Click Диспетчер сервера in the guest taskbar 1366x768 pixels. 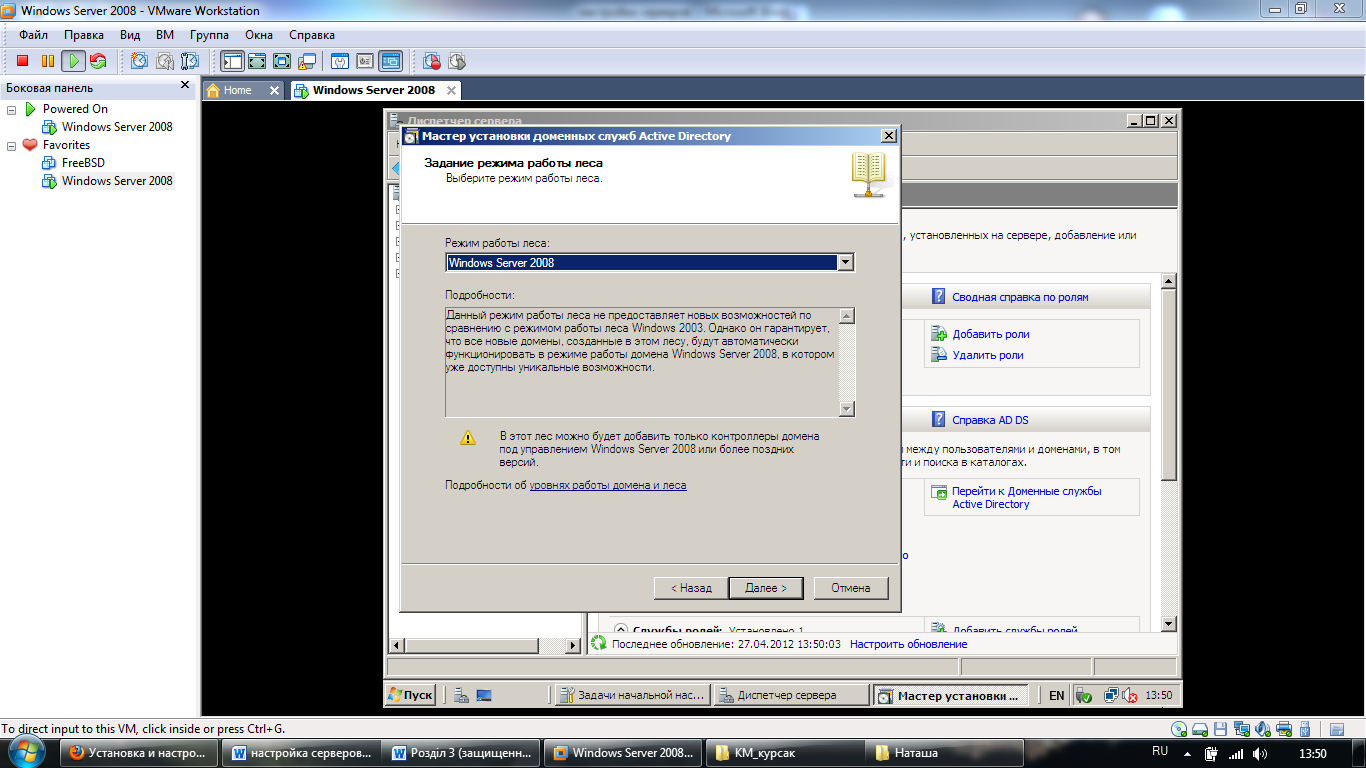click(x=791, y=695)
